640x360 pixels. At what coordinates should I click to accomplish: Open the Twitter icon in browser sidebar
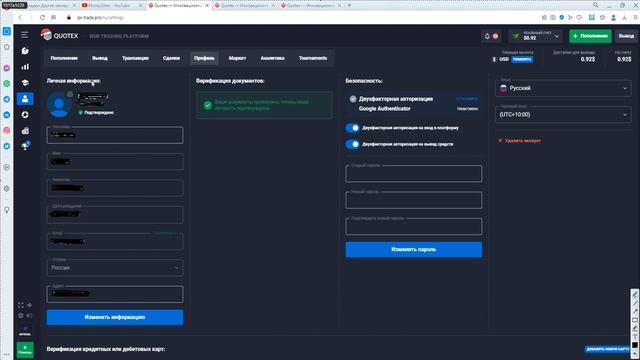7,146
